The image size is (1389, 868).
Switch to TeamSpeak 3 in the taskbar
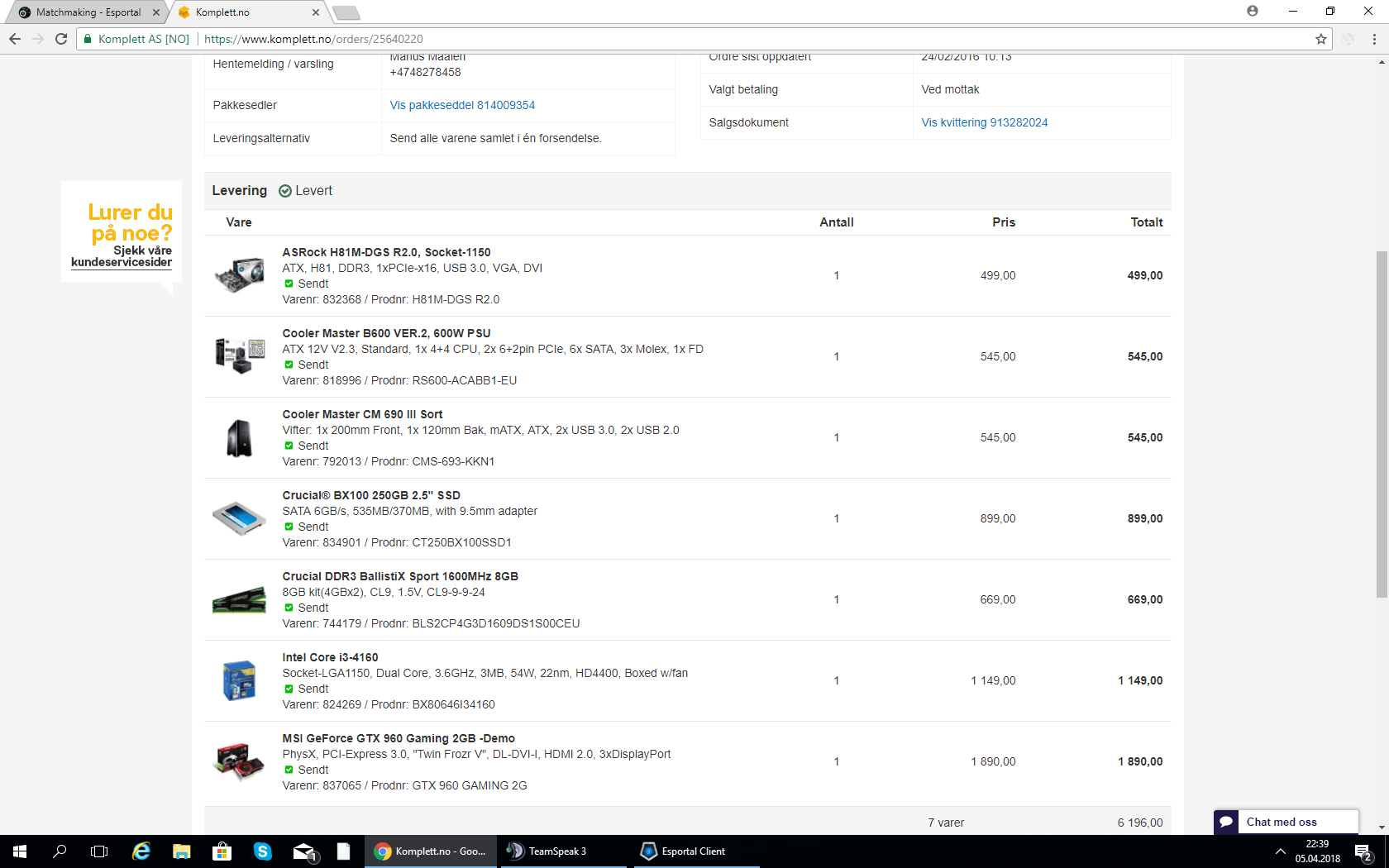pos(562,851)
